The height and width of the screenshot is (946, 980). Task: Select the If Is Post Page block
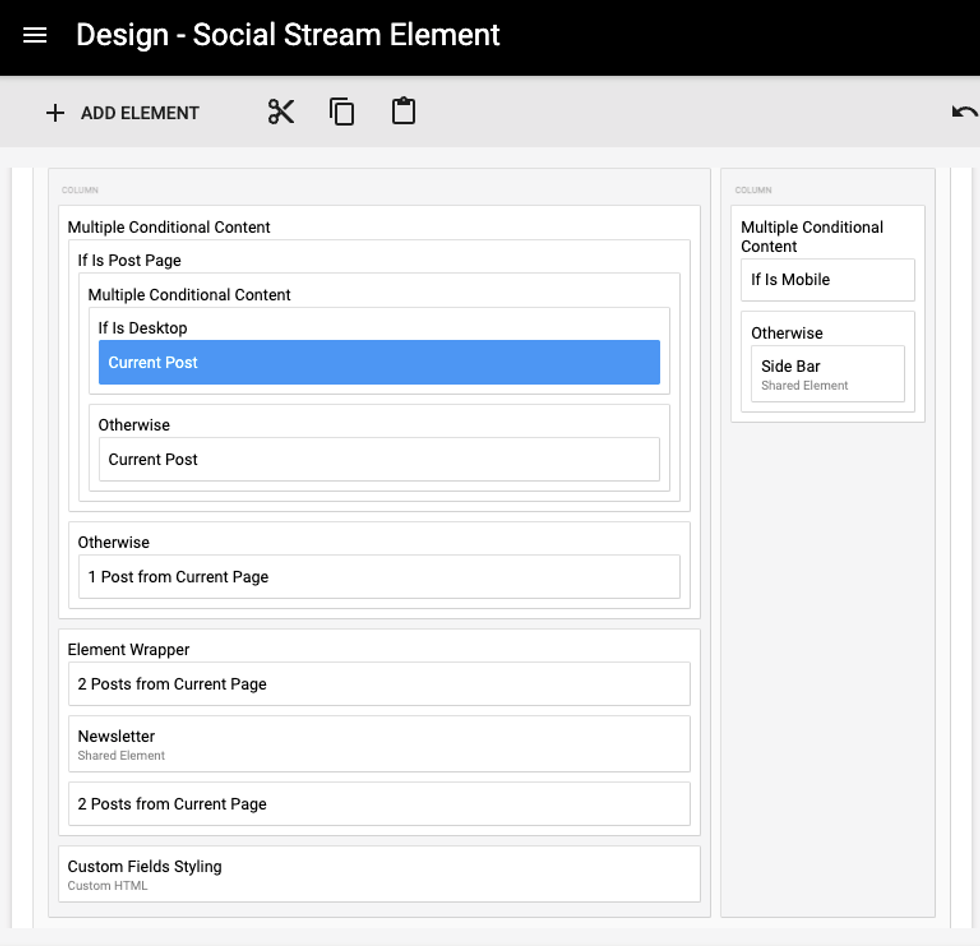(x=130, y=260)
